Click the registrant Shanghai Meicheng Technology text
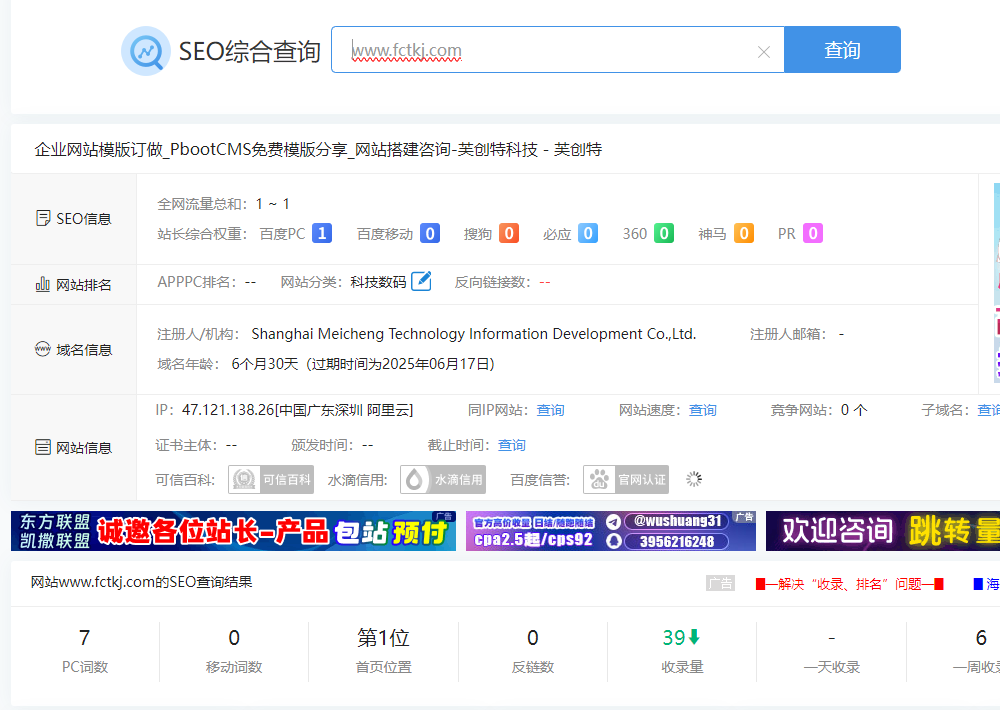Image resolution: width=1000 pixels, height=710 pixels. coord(473,334)
